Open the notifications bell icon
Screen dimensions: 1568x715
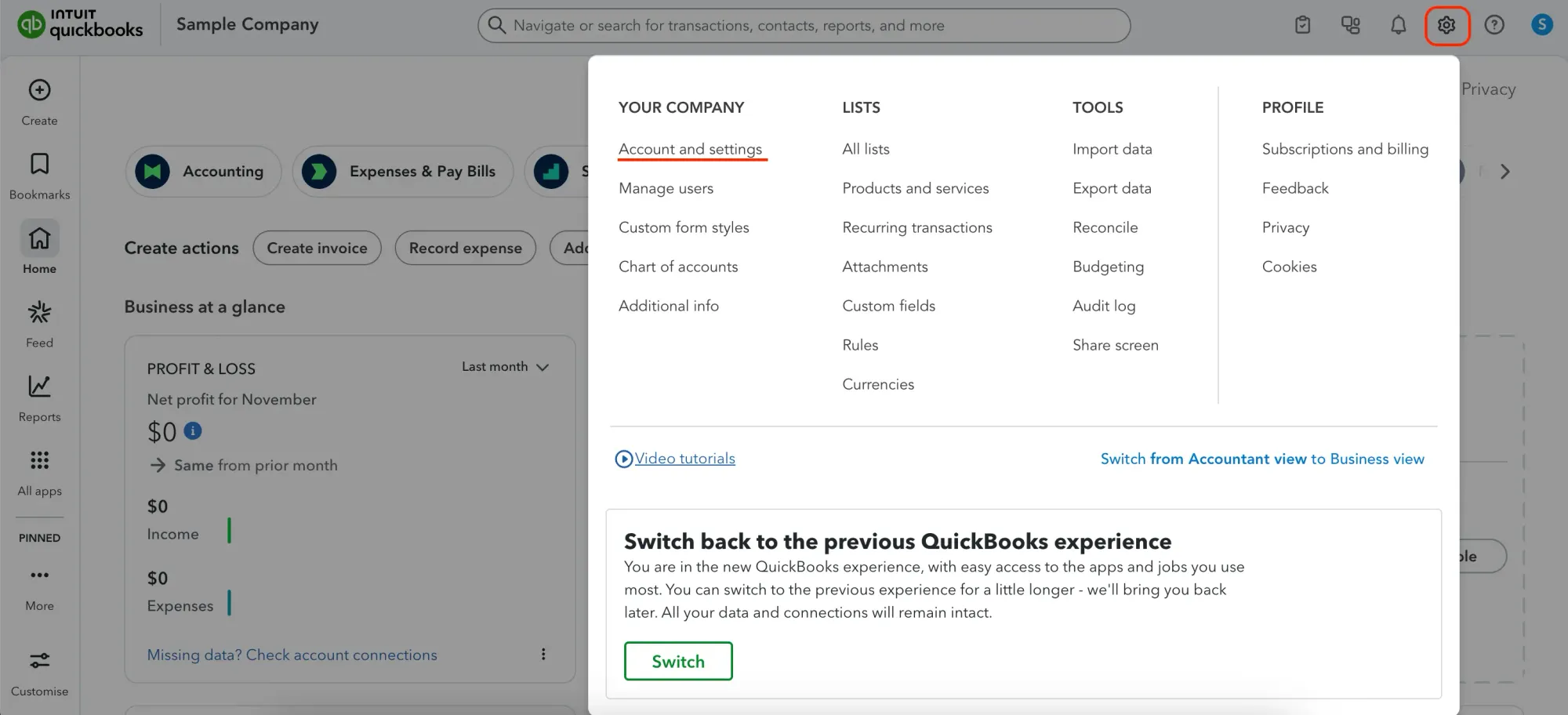point(1398,24)
